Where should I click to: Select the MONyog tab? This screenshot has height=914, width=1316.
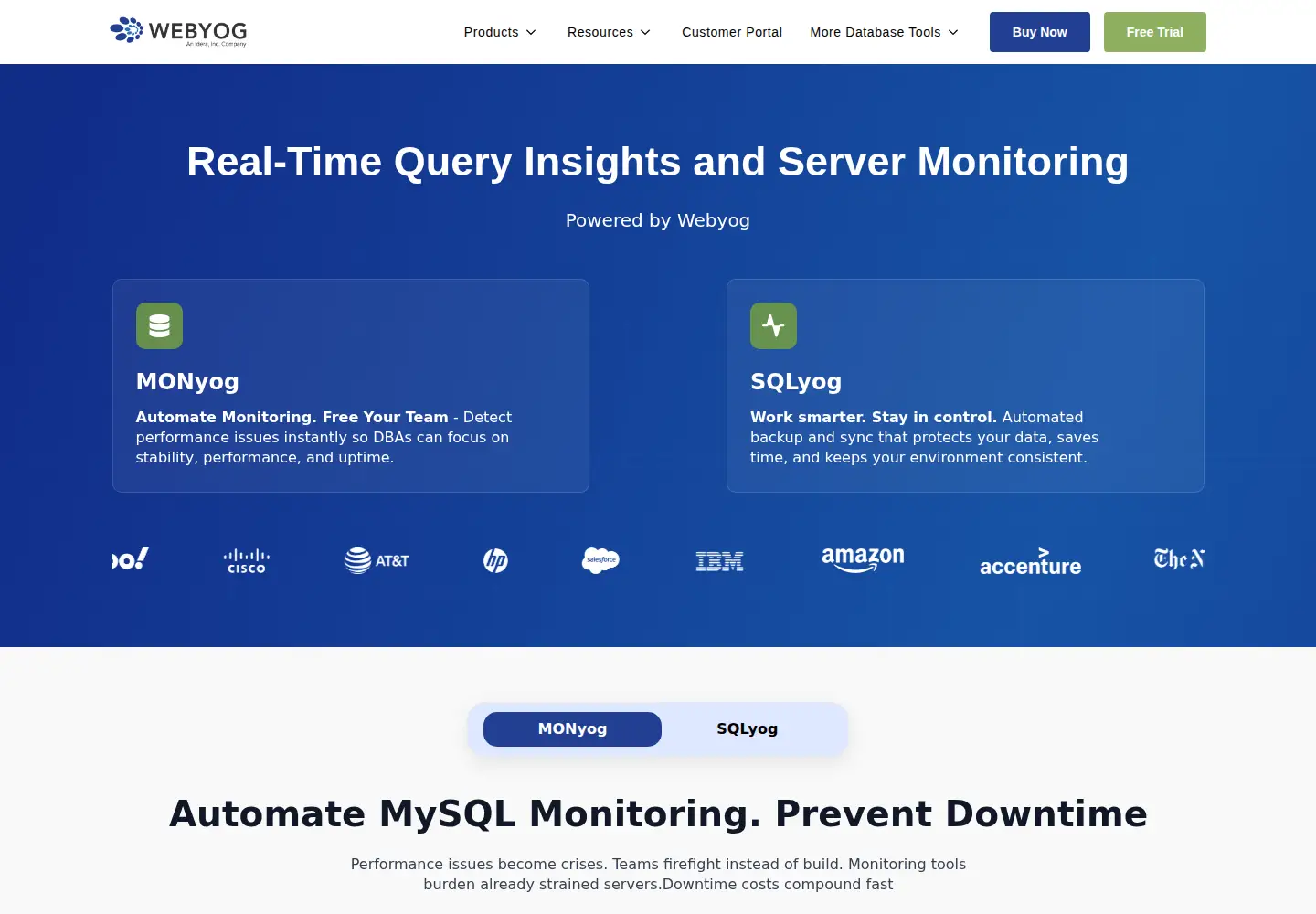pos(572,729)
